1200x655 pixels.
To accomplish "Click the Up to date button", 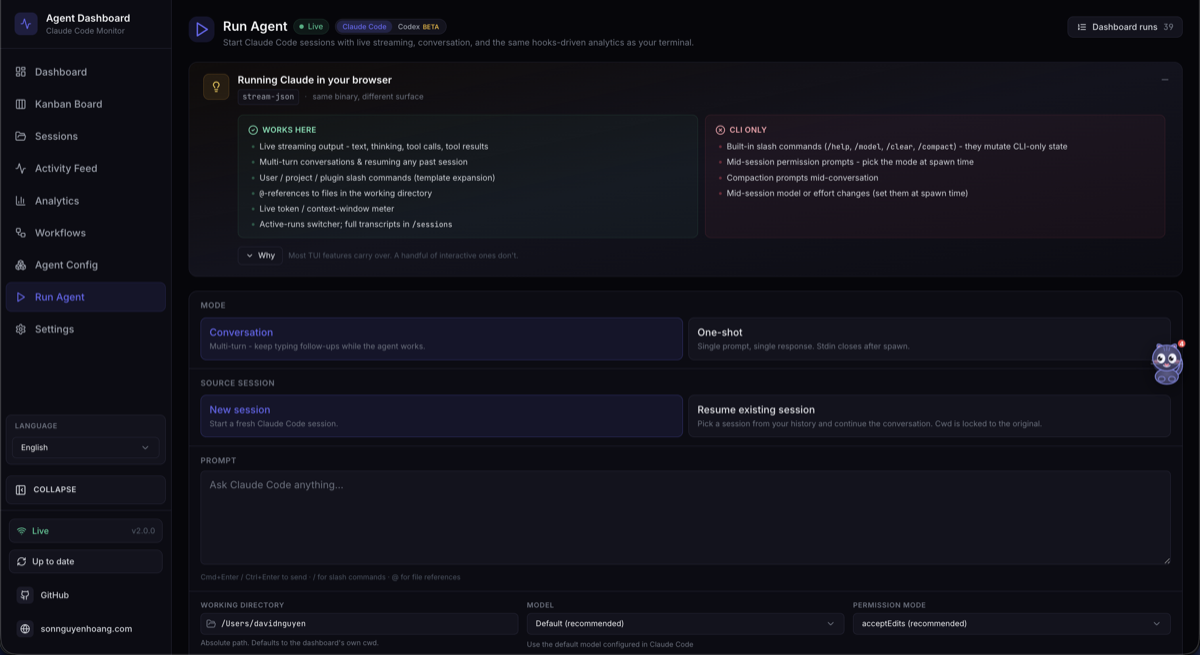I will pos(86,562).
